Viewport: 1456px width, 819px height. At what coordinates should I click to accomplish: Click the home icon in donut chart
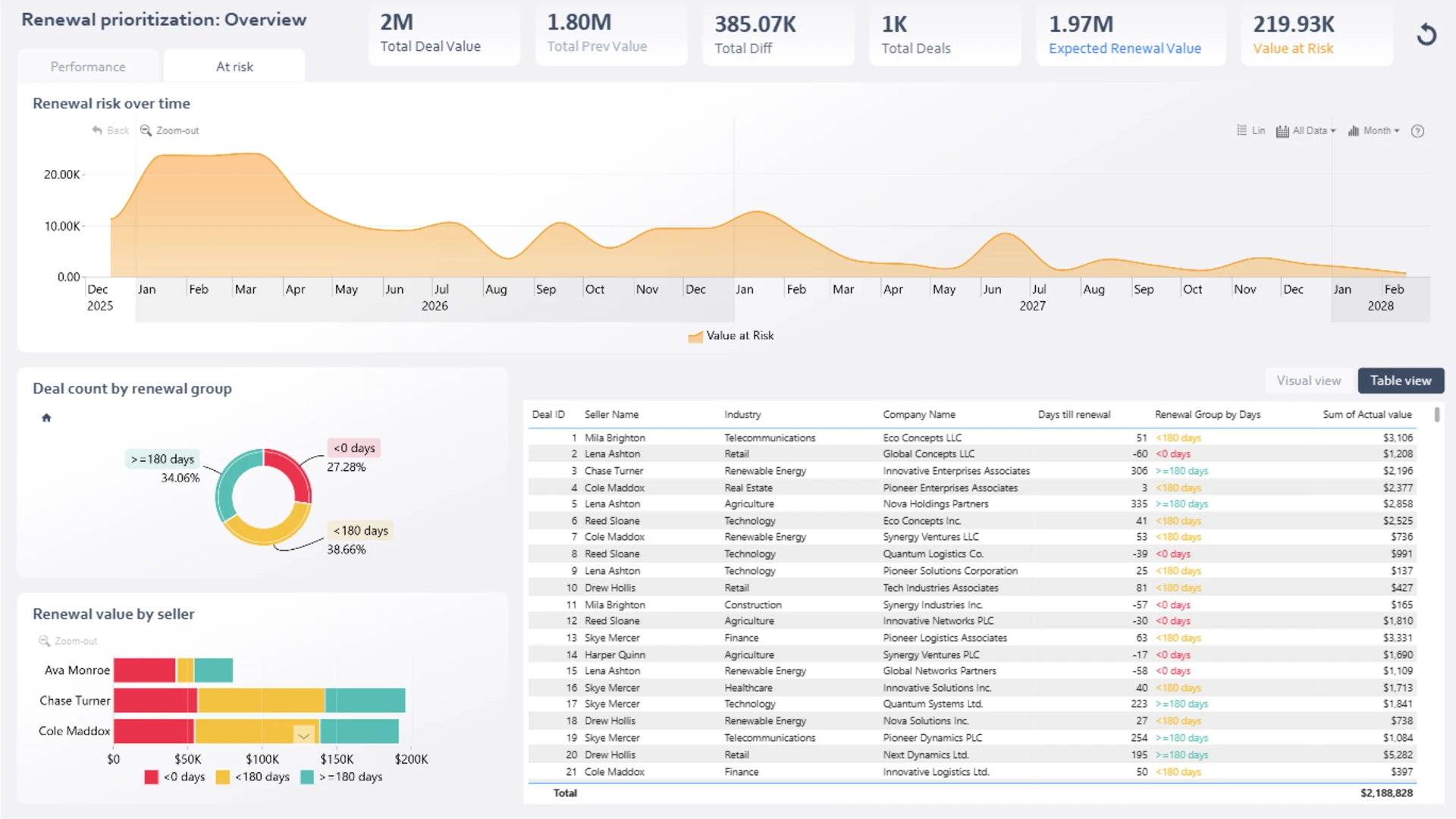click(46, 418)
